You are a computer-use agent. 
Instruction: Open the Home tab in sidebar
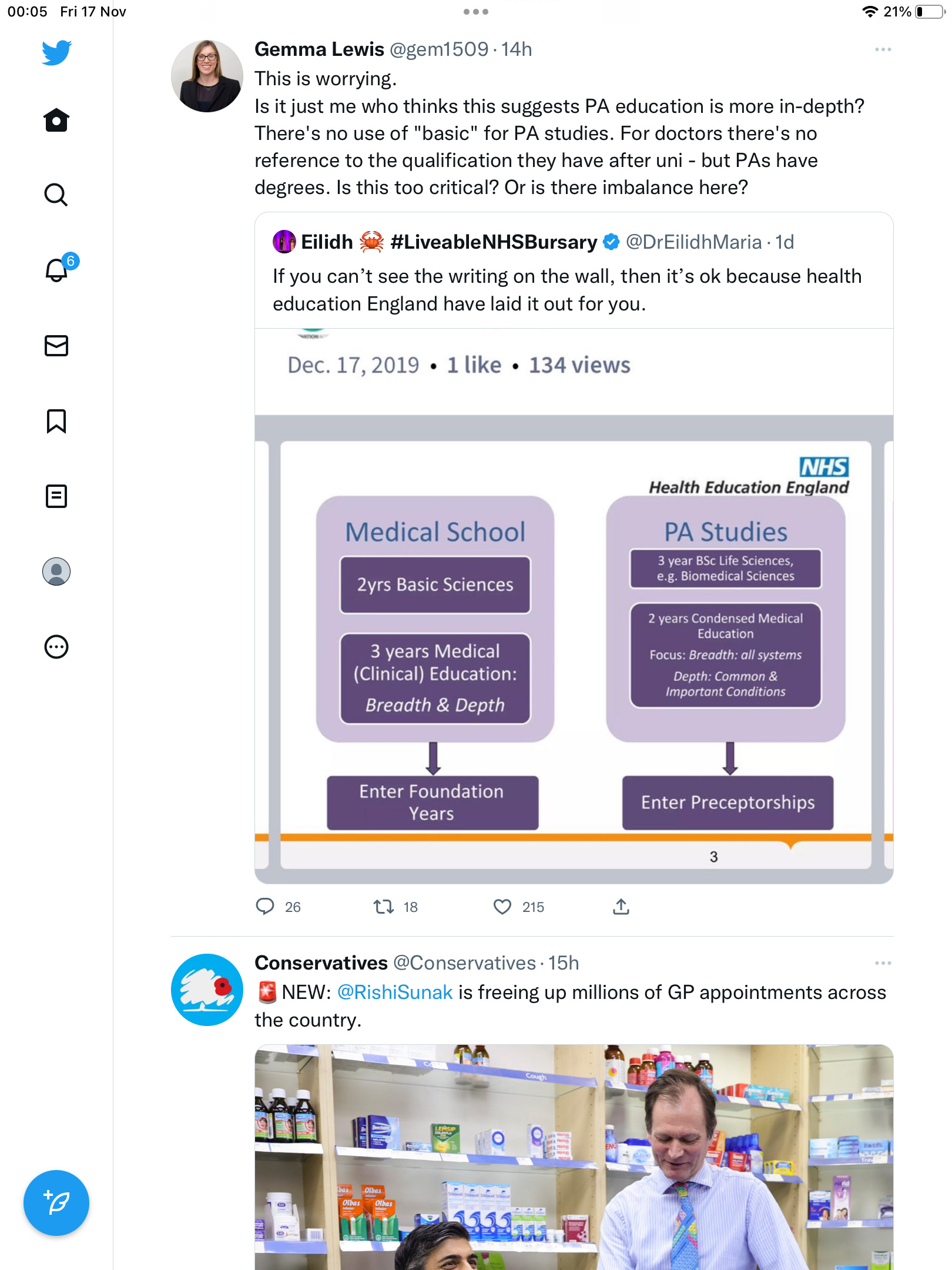coord(56,120)
